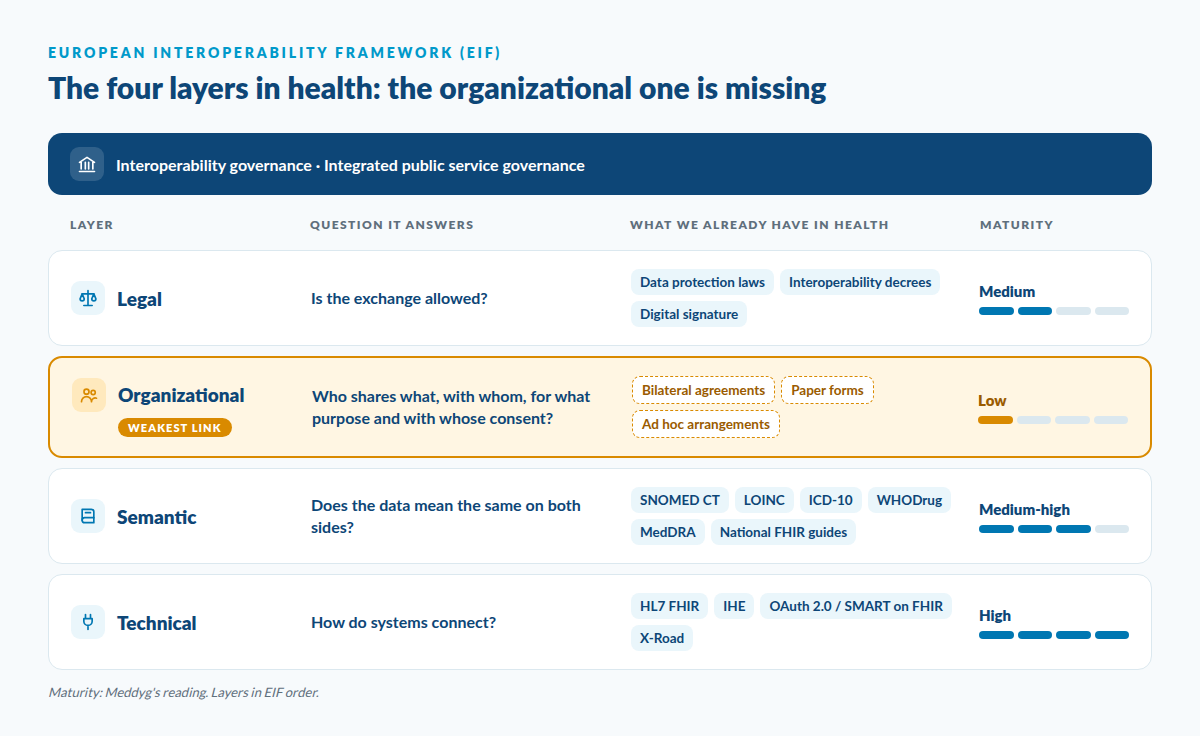Image resolution: width=1200 pixels, height=736 pixels.
Task: Click the IHE tag
Action: tap(734, 606)
